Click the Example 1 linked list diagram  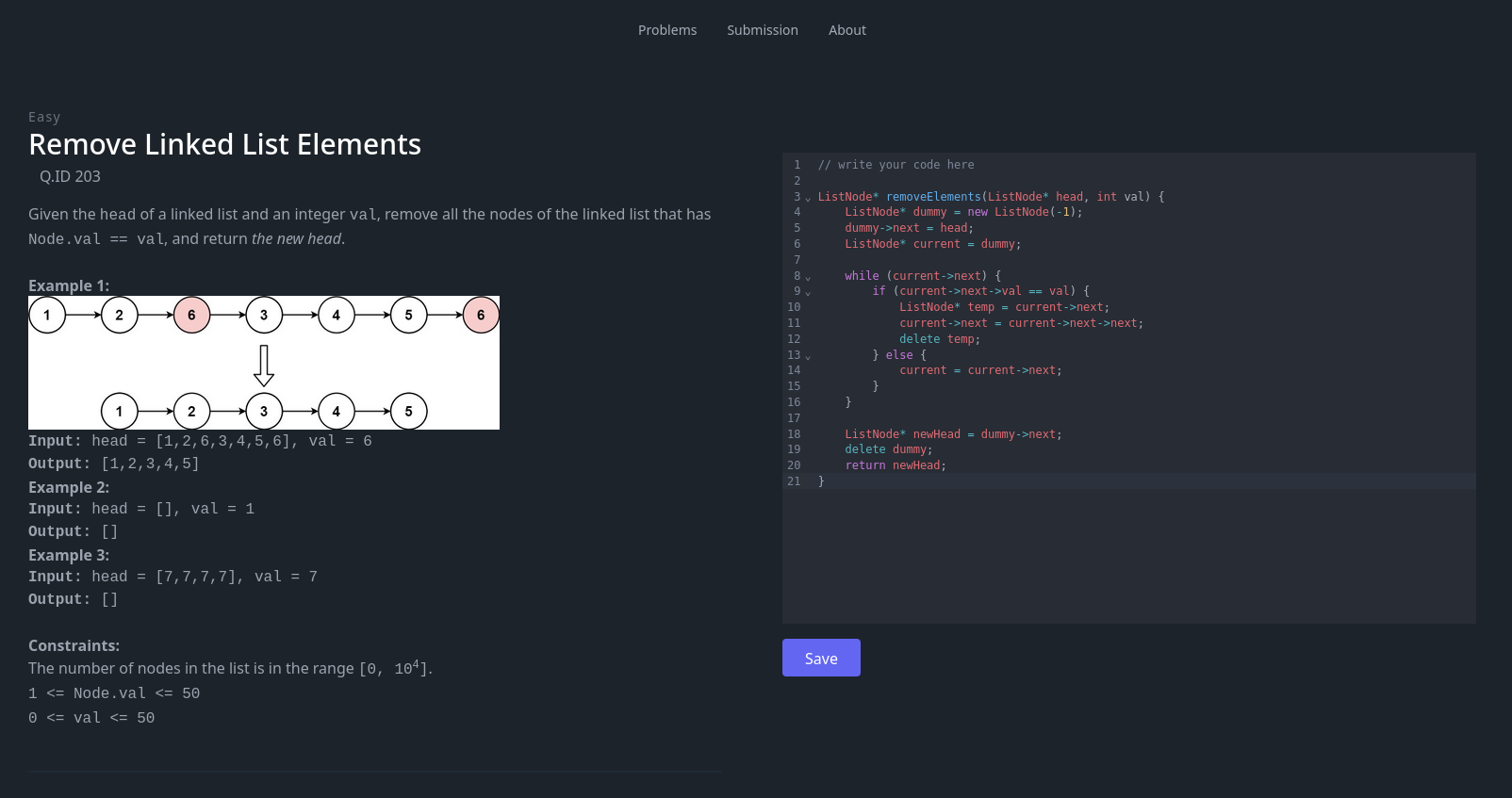tap(264, 363)
